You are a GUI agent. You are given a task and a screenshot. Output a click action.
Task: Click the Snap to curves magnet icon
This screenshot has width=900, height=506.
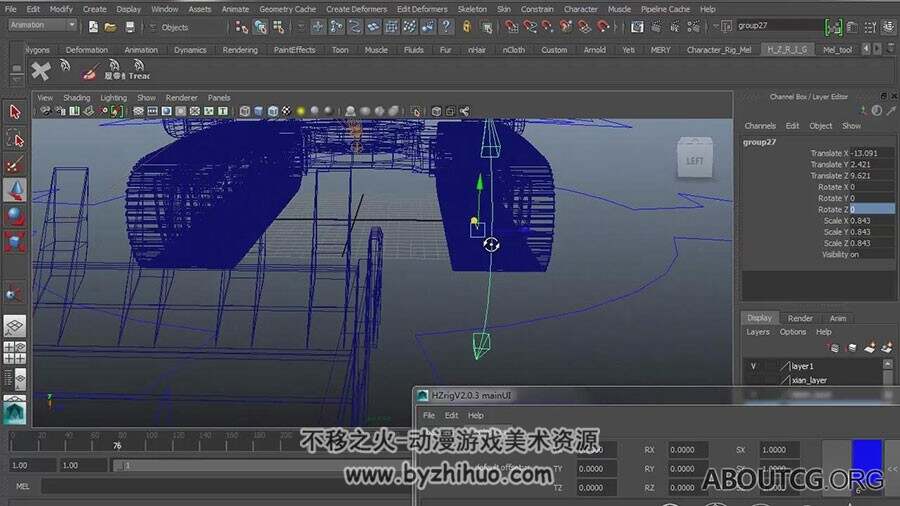pos(529,26)
